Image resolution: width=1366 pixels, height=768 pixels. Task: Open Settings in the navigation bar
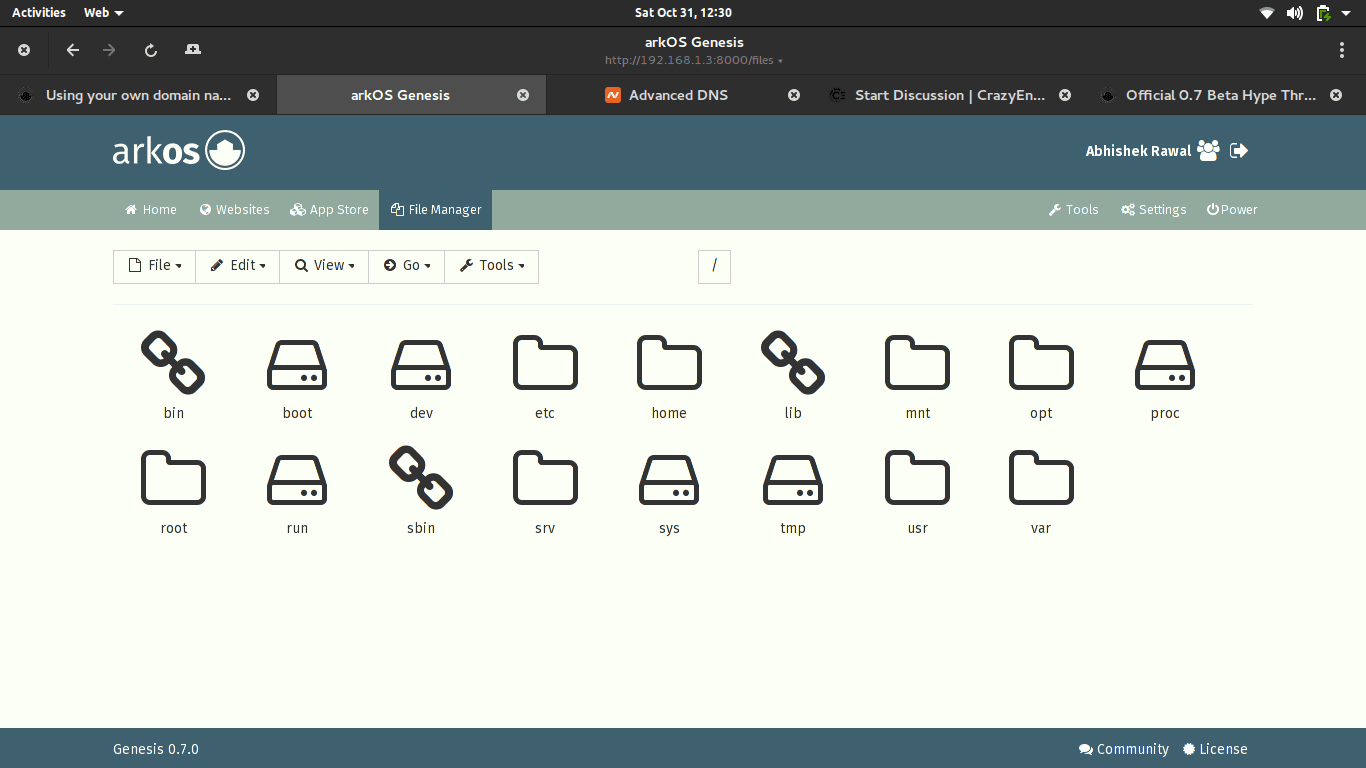tap(1153, 210)
